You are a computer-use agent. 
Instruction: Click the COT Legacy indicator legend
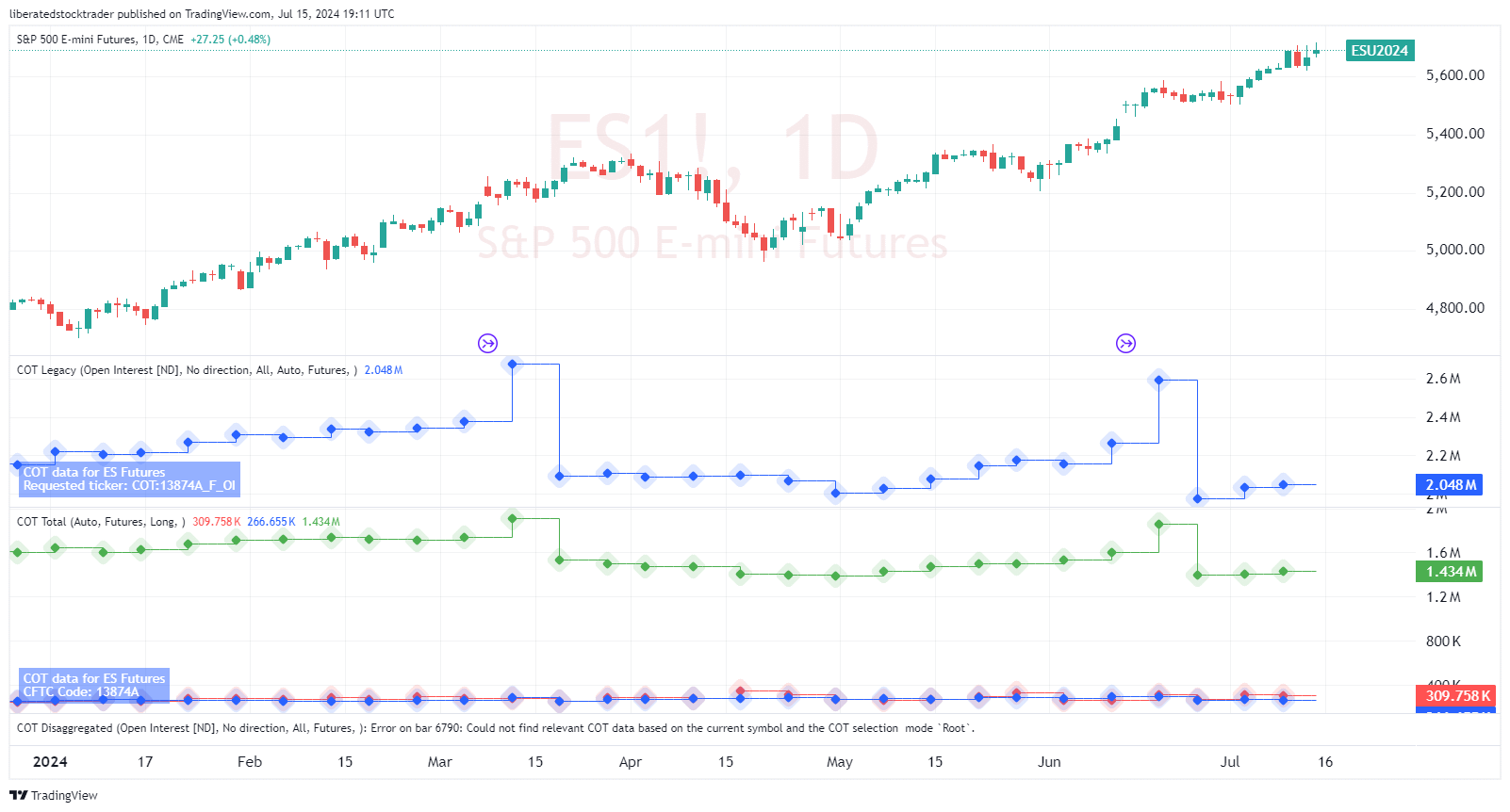(x=209, y=370)
